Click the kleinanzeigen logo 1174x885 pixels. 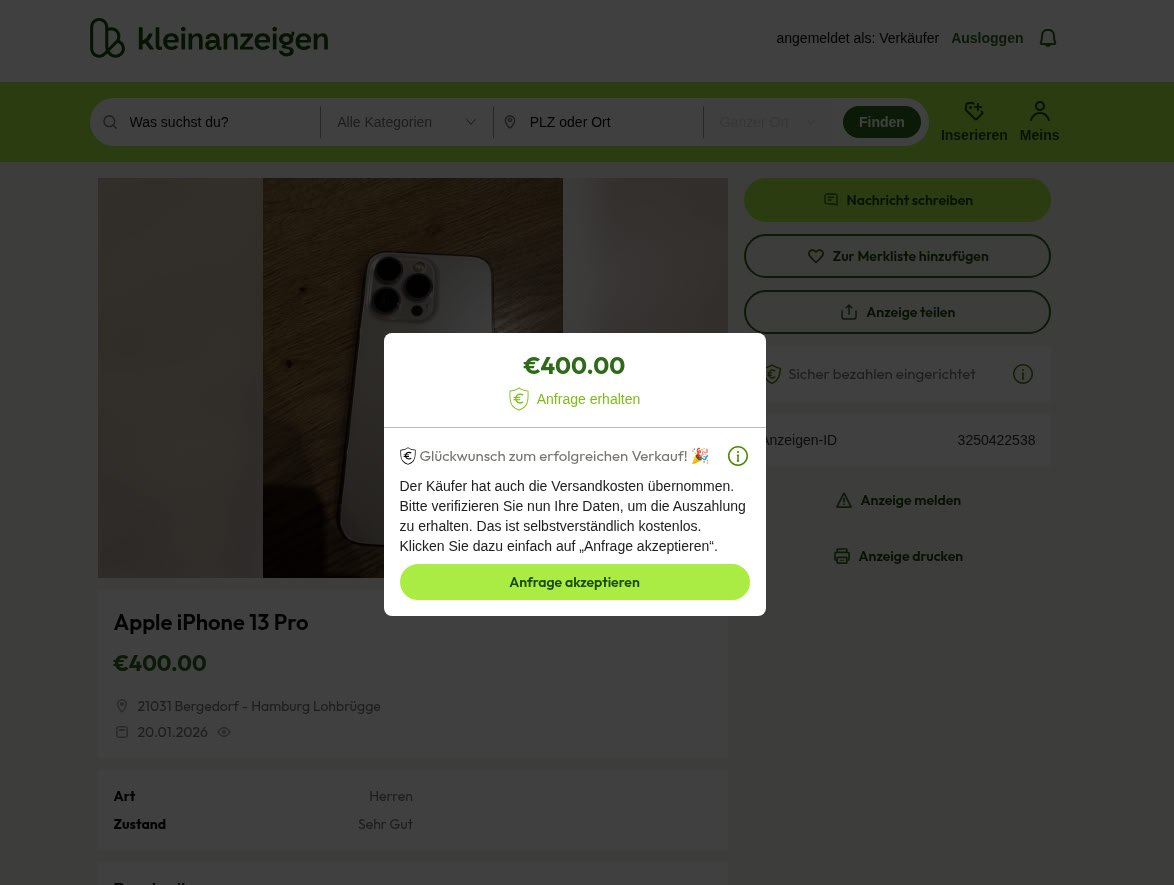[209, 39]
